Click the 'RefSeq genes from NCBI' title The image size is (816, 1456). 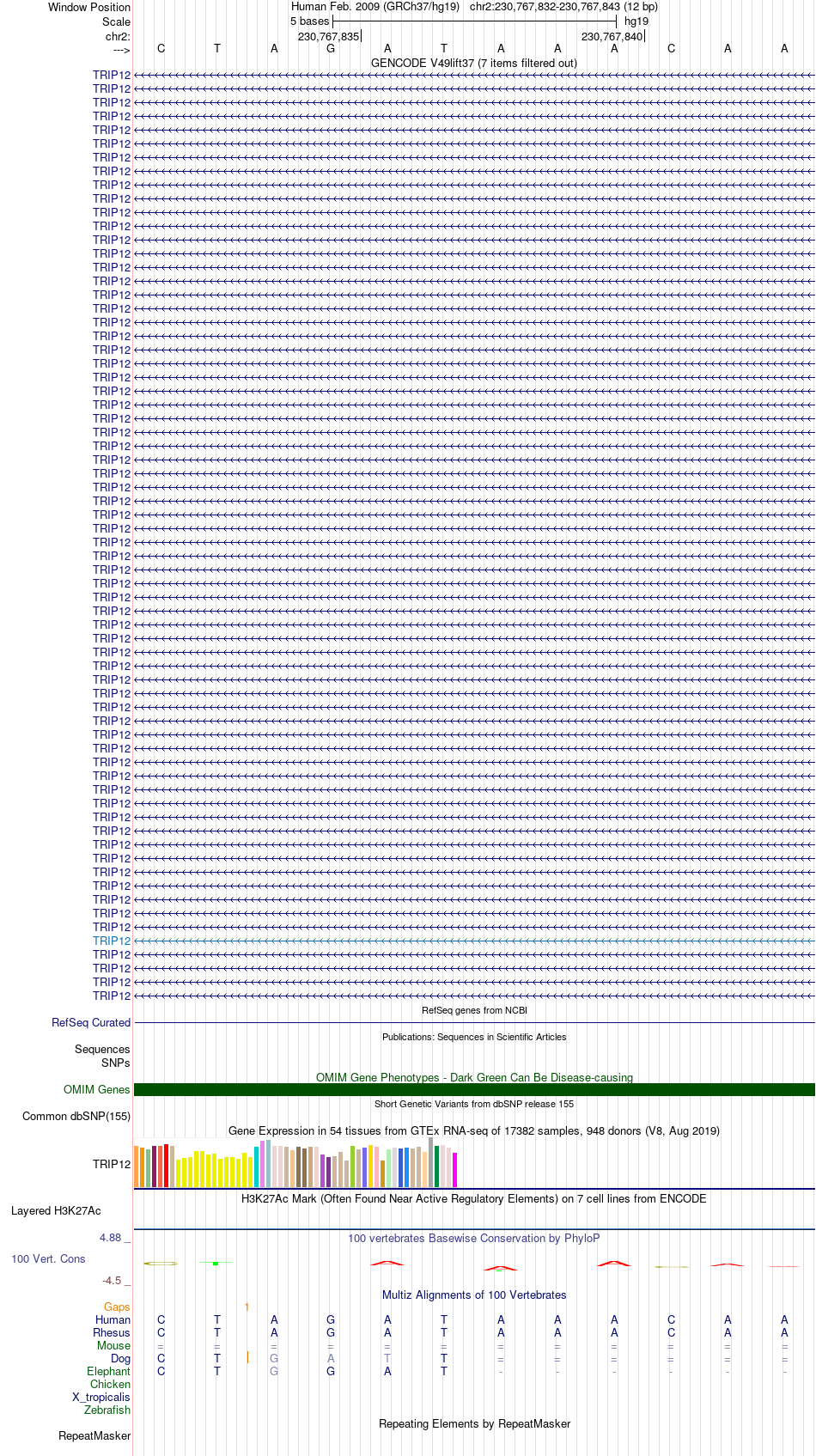[474, 1010]
